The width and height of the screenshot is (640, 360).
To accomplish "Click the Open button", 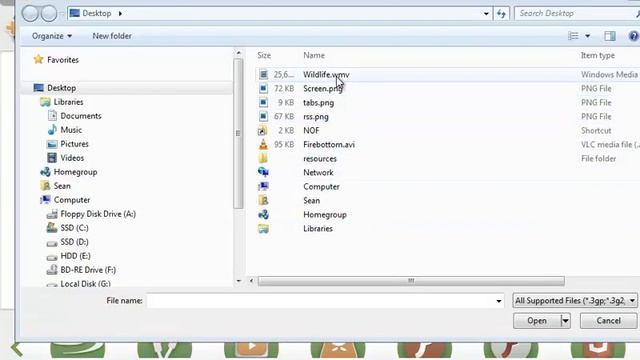I will pos(537,321).
